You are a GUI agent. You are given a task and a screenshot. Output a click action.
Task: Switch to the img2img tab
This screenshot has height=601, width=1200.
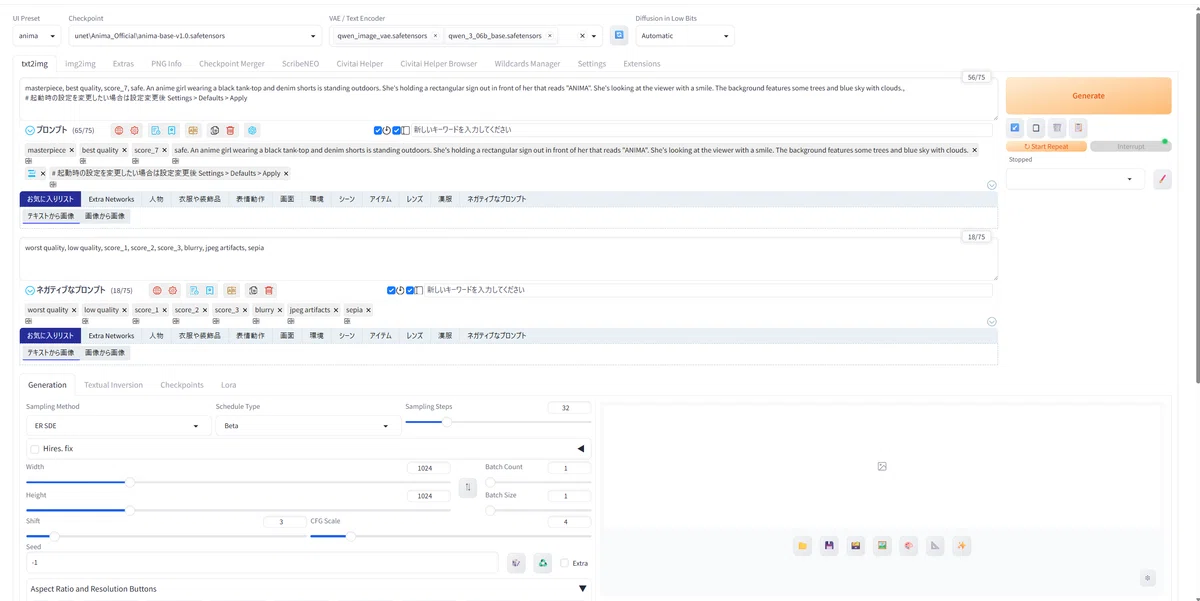point(80,64)
